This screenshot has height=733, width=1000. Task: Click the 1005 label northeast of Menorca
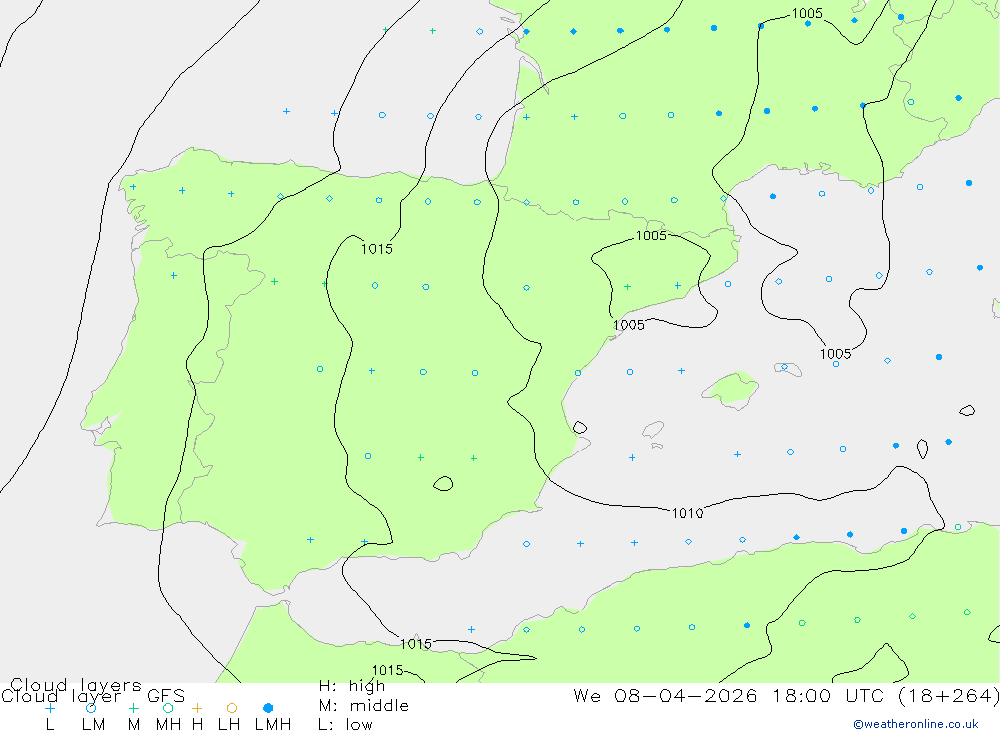pos(835,353)
